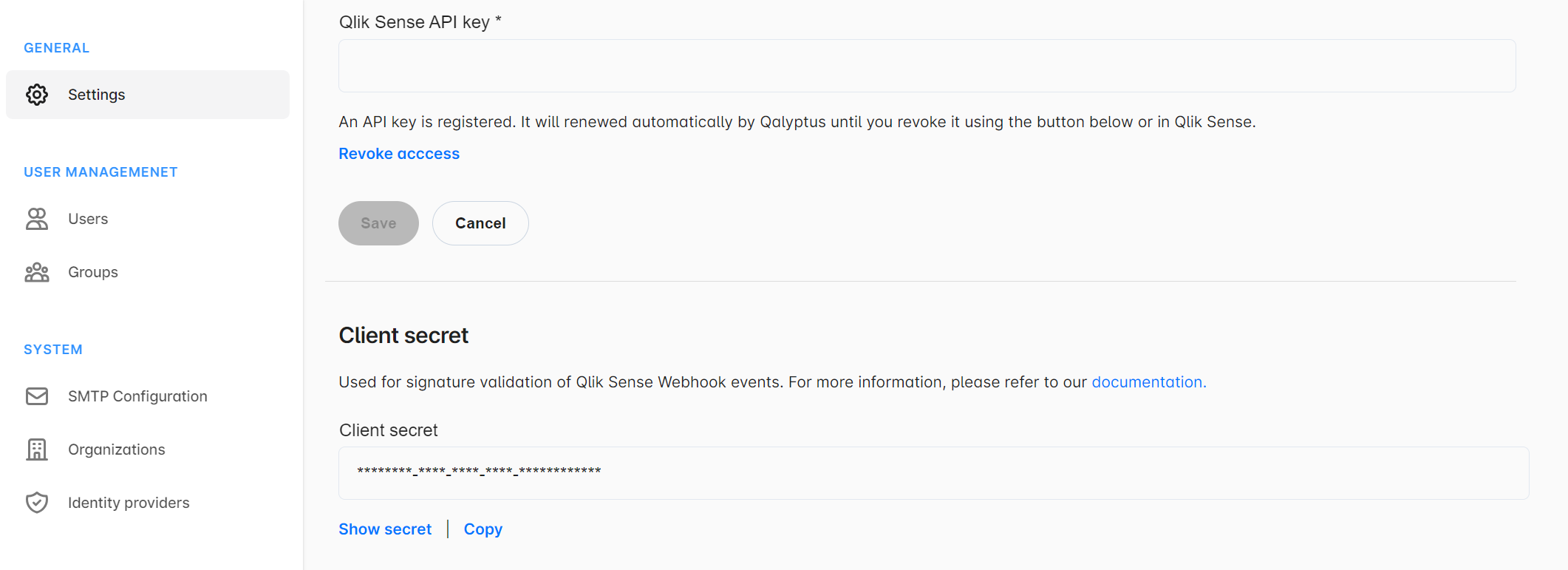
Task: Open the webhook documentation link
Action: (x=1147, y=381)
